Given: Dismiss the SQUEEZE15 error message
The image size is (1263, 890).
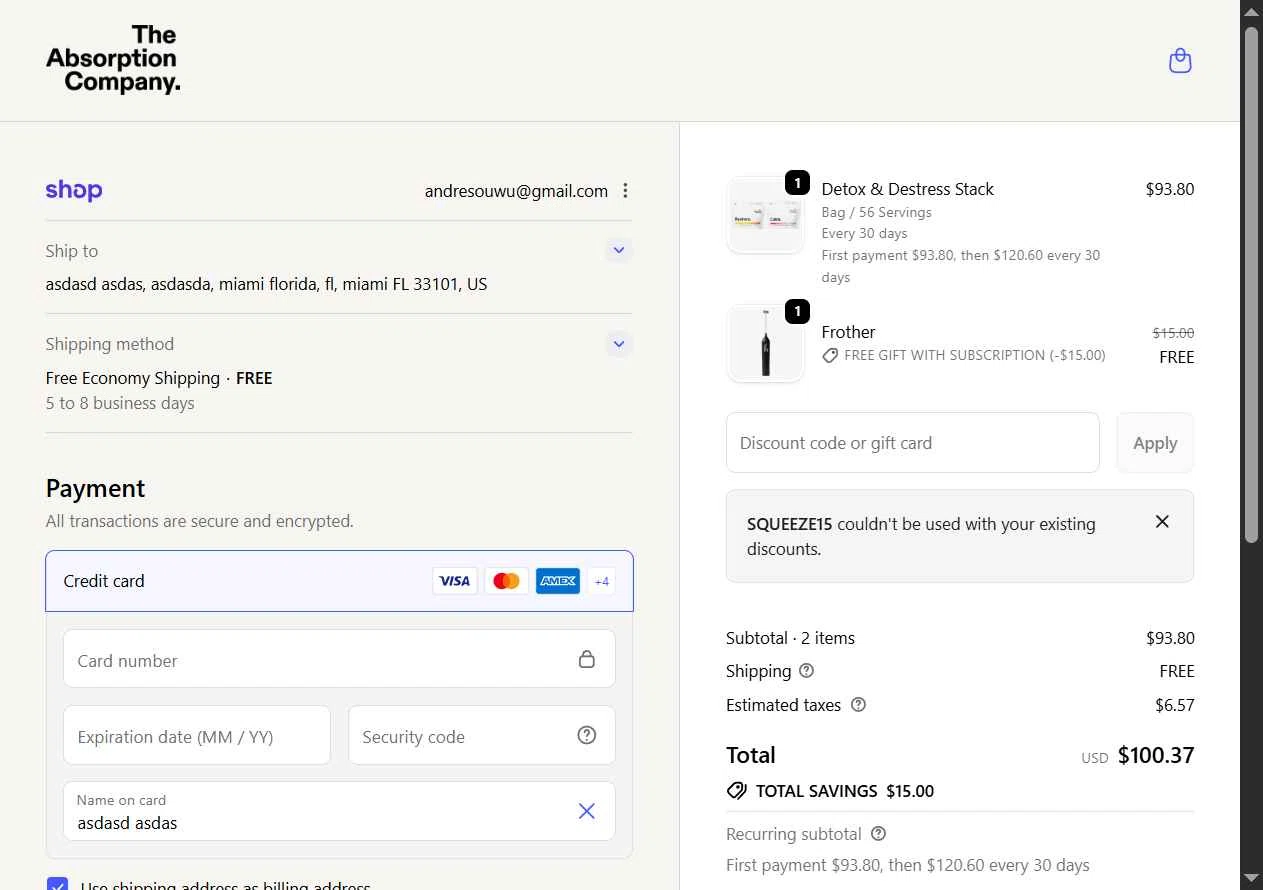Looking at the screenshot, I should 1162,521.
